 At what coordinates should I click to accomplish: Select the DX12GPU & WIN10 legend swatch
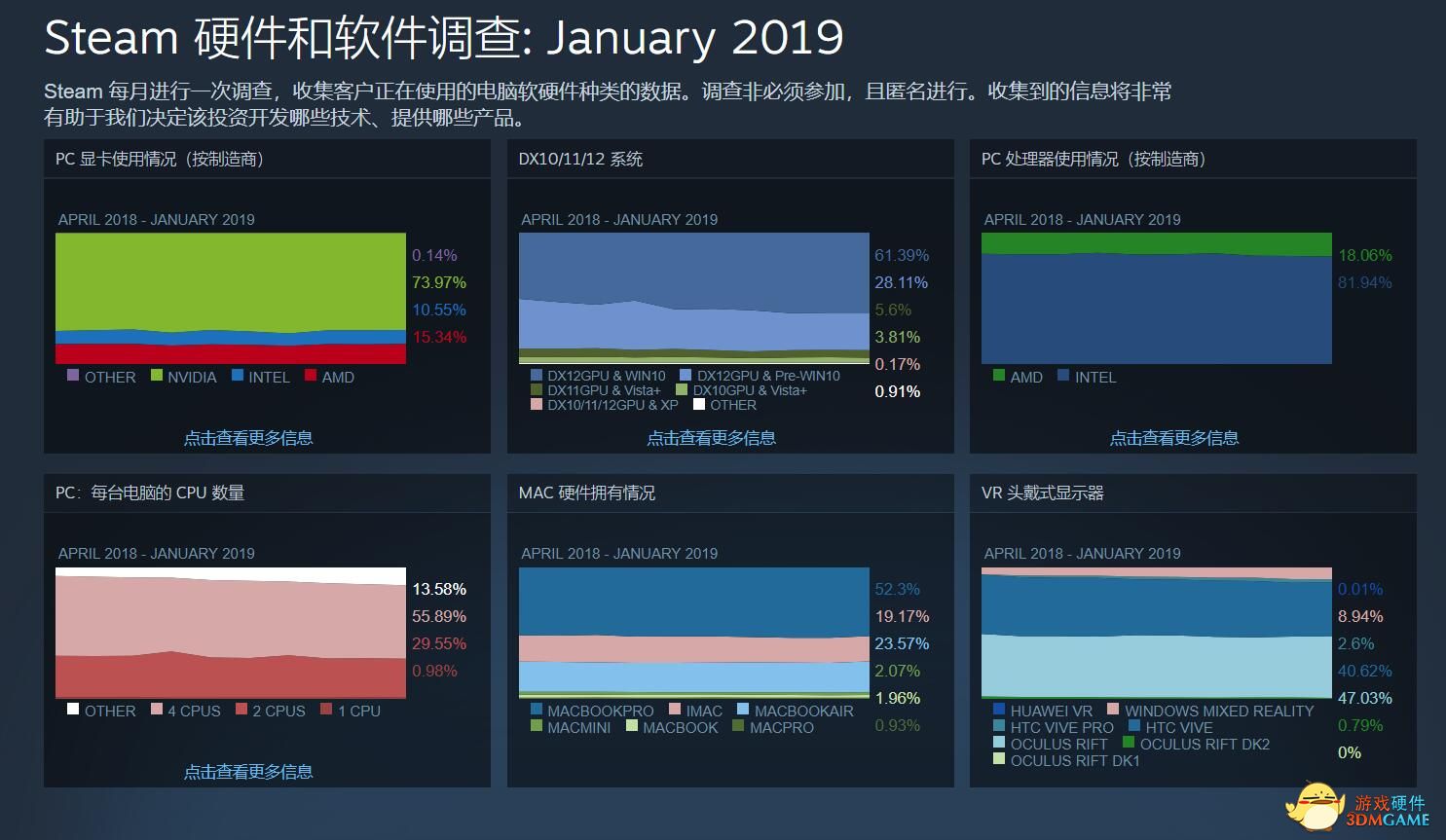coord(537,375)
